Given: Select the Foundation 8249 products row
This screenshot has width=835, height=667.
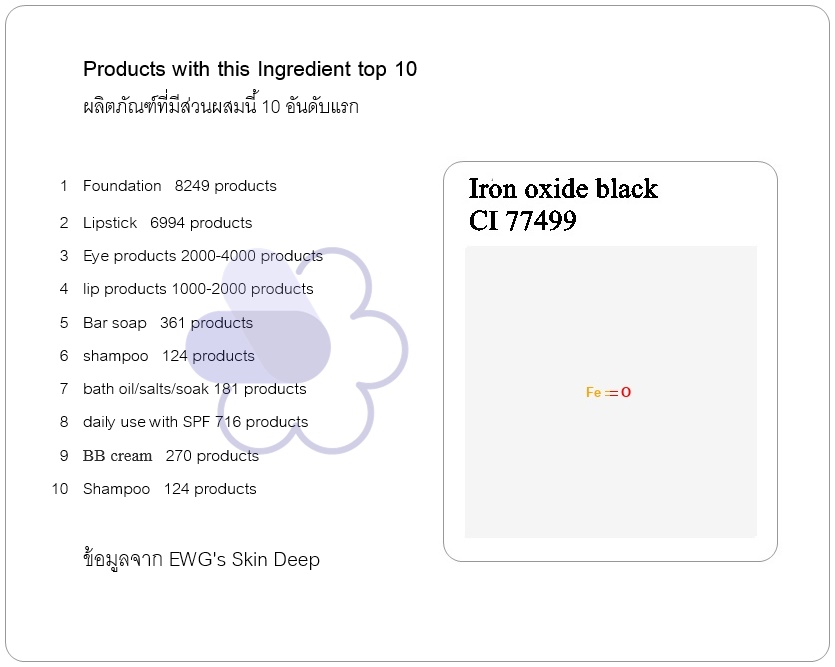Looking at the screenshot, I should coord(180,186).
